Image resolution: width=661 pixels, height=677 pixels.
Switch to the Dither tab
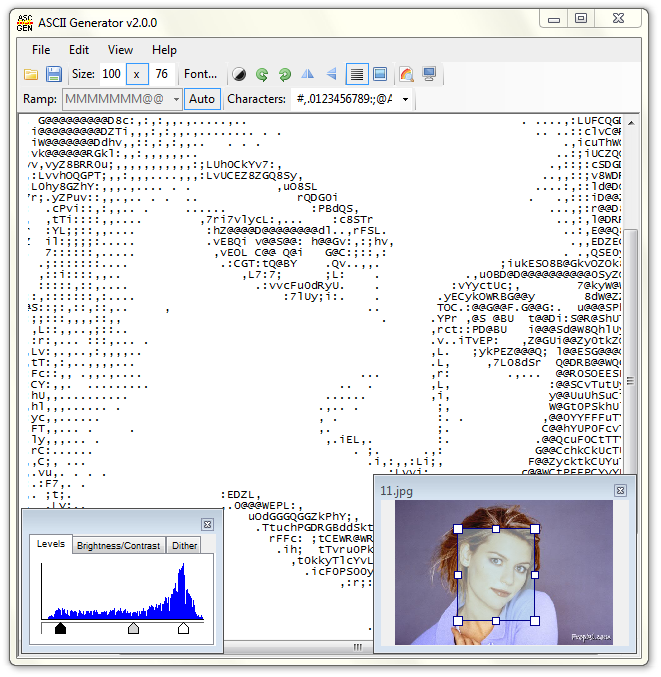[185, 546]
